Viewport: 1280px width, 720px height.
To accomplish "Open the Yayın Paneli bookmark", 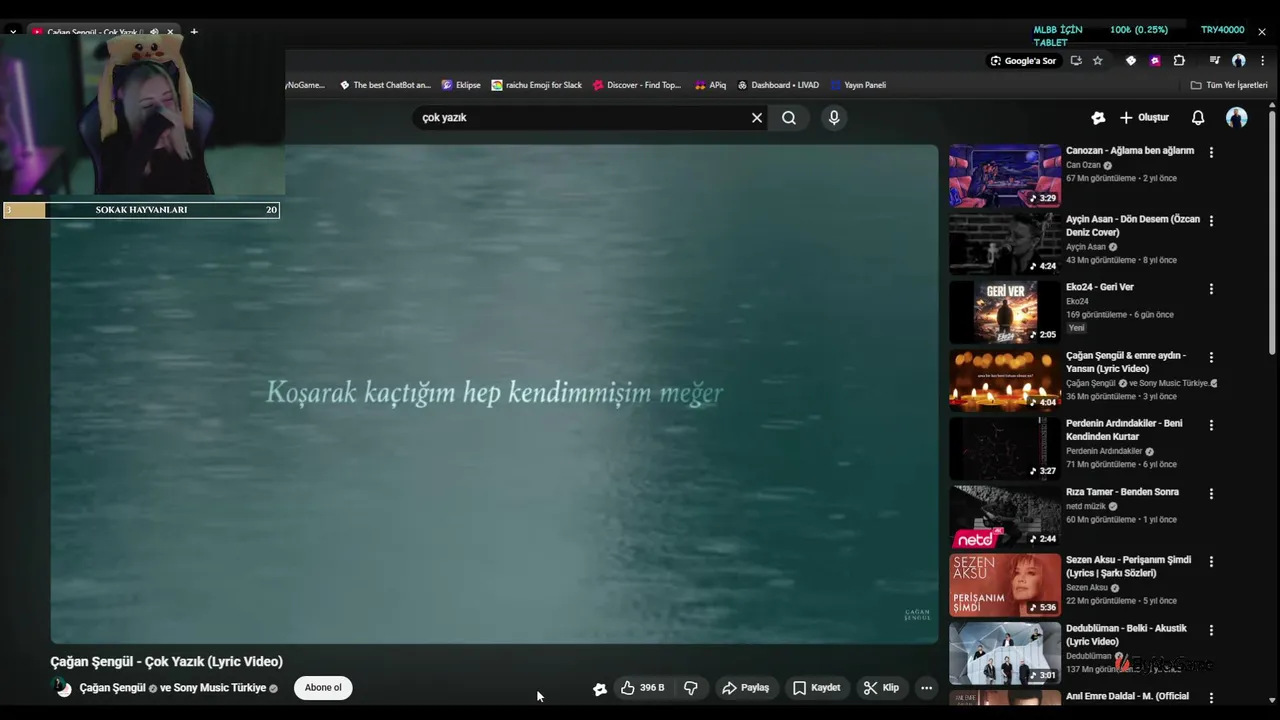I will pos(858,85).
